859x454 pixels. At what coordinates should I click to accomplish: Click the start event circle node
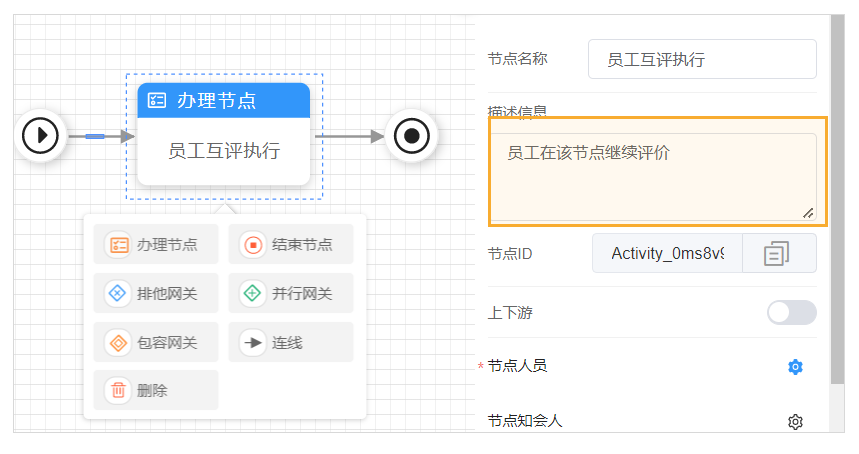pos(42,134)
